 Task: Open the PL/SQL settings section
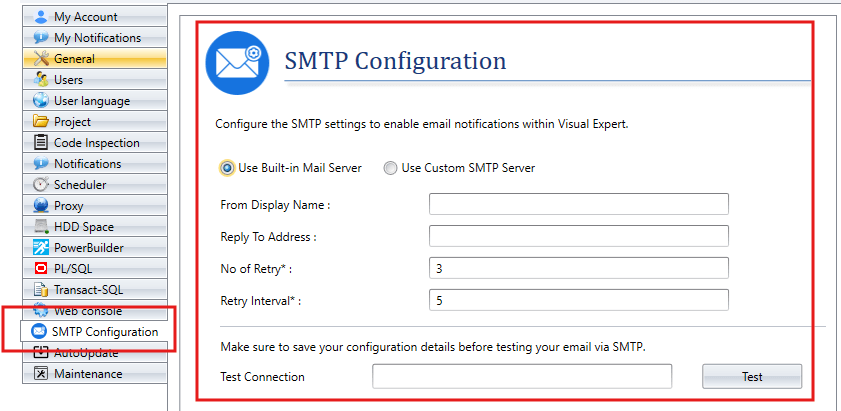95,268
